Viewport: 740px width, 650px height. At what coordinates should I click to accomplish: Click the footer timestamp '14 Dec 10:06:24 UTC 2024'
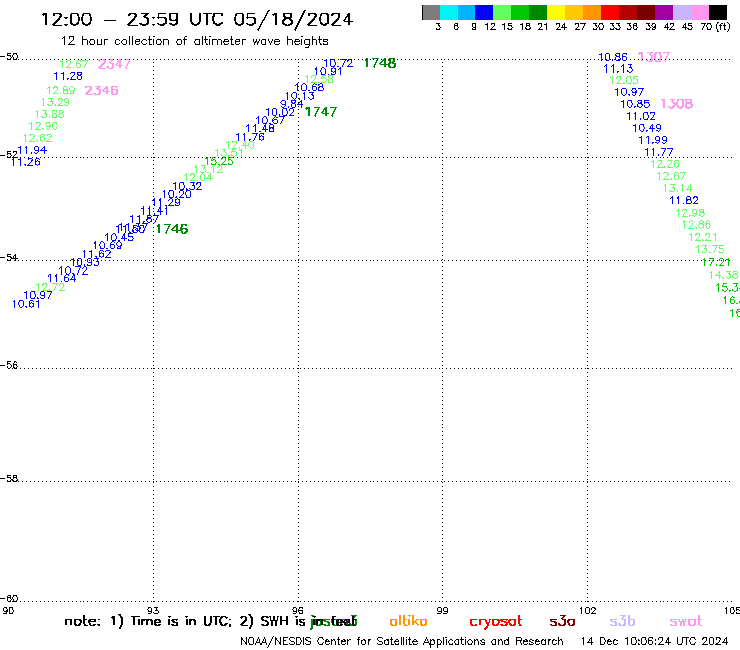pyautogui.click(x=655, y=641)
